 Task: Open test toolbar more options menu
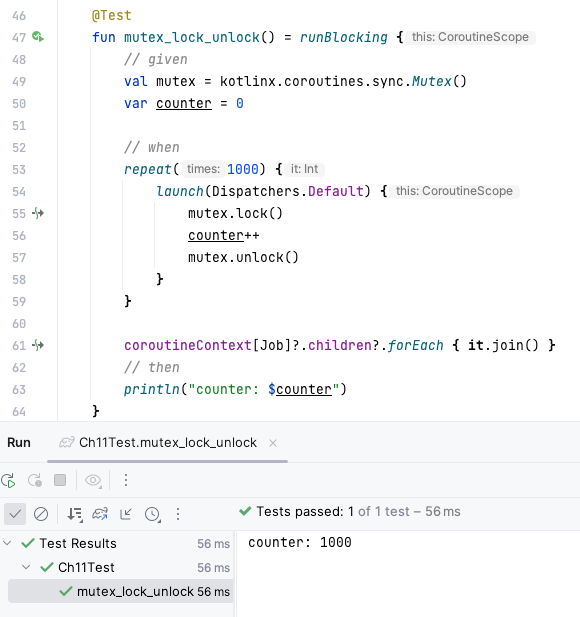click(x=178, y=514)
